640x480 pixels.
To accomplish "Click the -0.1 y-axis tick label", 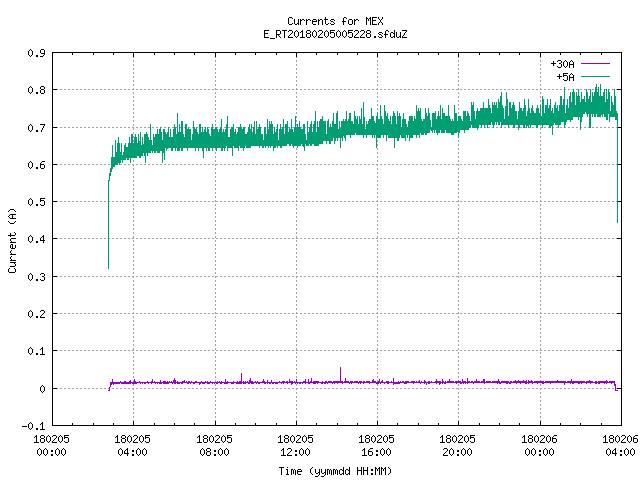I will [x=33, y=426].
